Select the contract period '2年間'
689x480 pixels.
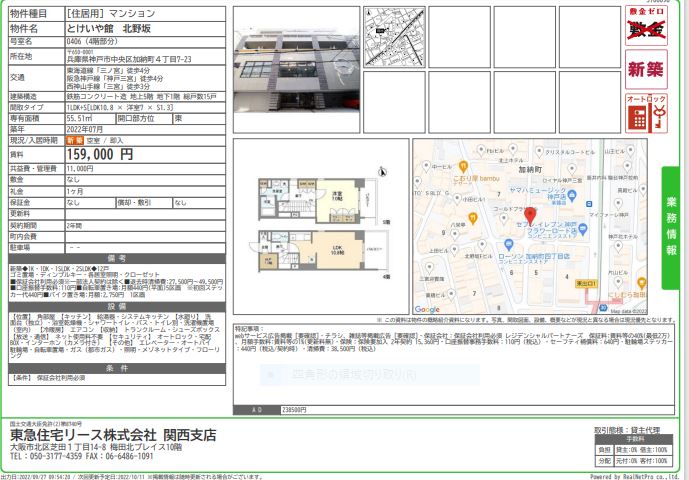coord(74,225)
